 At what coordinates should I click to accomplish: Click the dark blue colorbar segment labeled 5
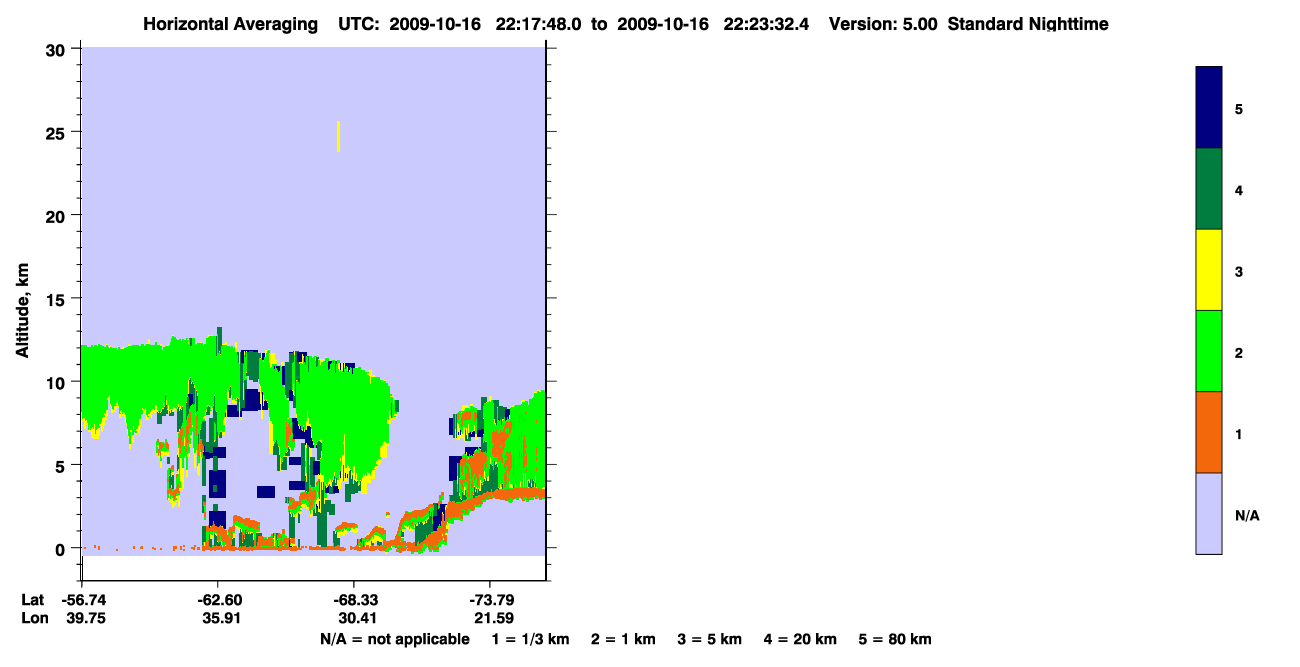click(1209, 107)
